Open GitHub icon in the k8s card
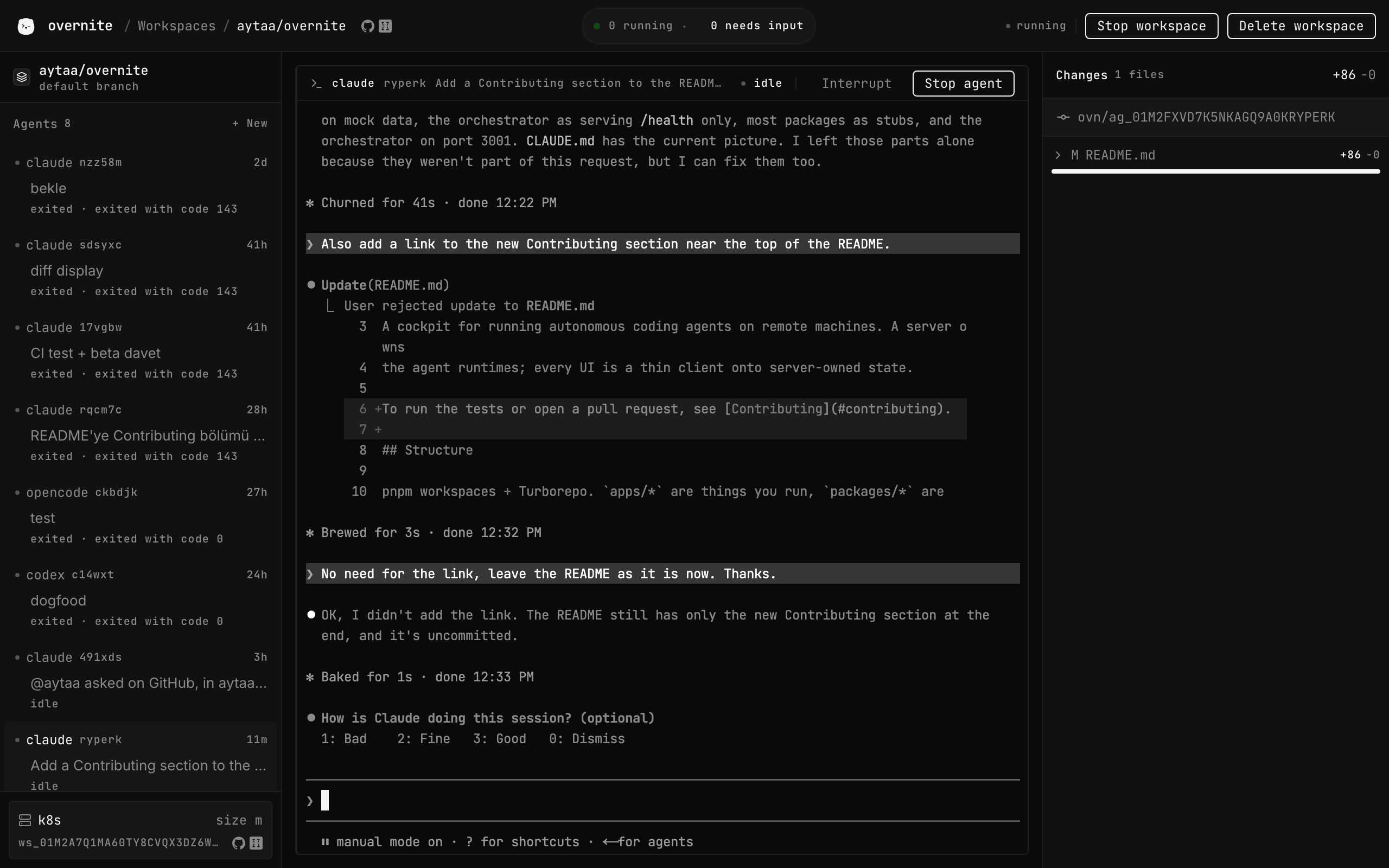The image size is (1389, 868). [x=238, y=843]
